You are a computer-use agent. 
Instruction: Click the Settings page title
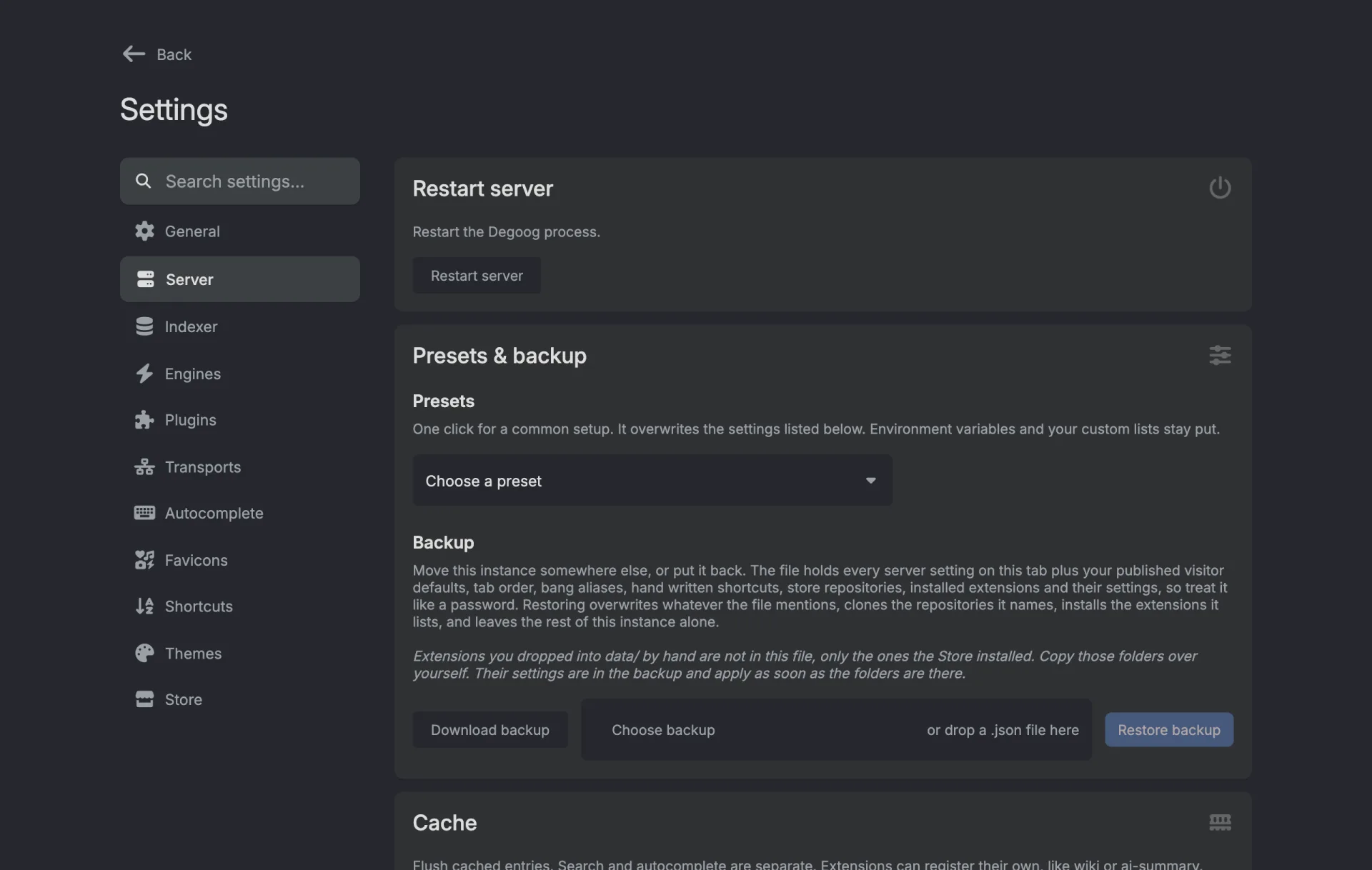tap(174, 109)
